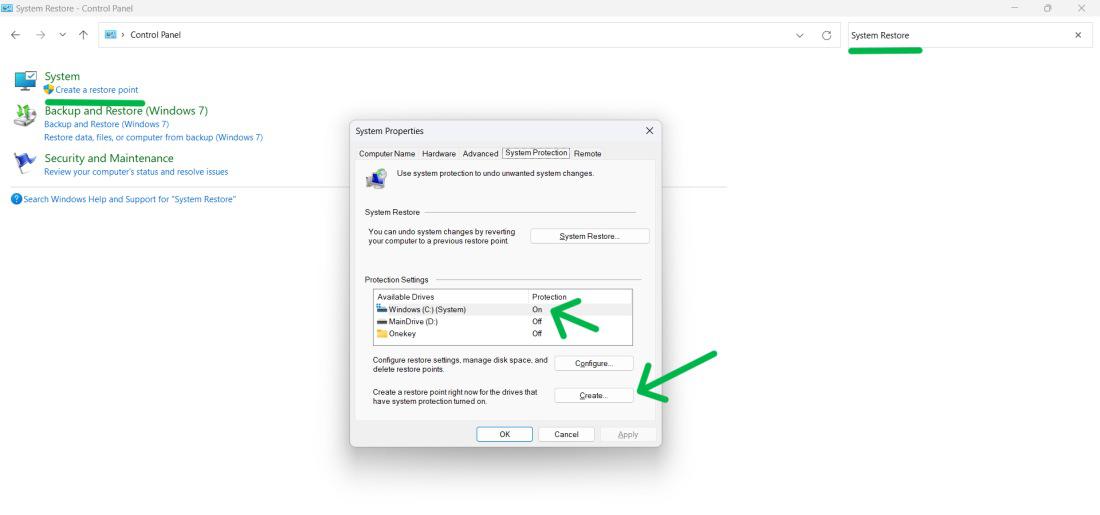Close the System Properties dialog
The height and width of the screenshot is (515, 1100).
[650, 131]
